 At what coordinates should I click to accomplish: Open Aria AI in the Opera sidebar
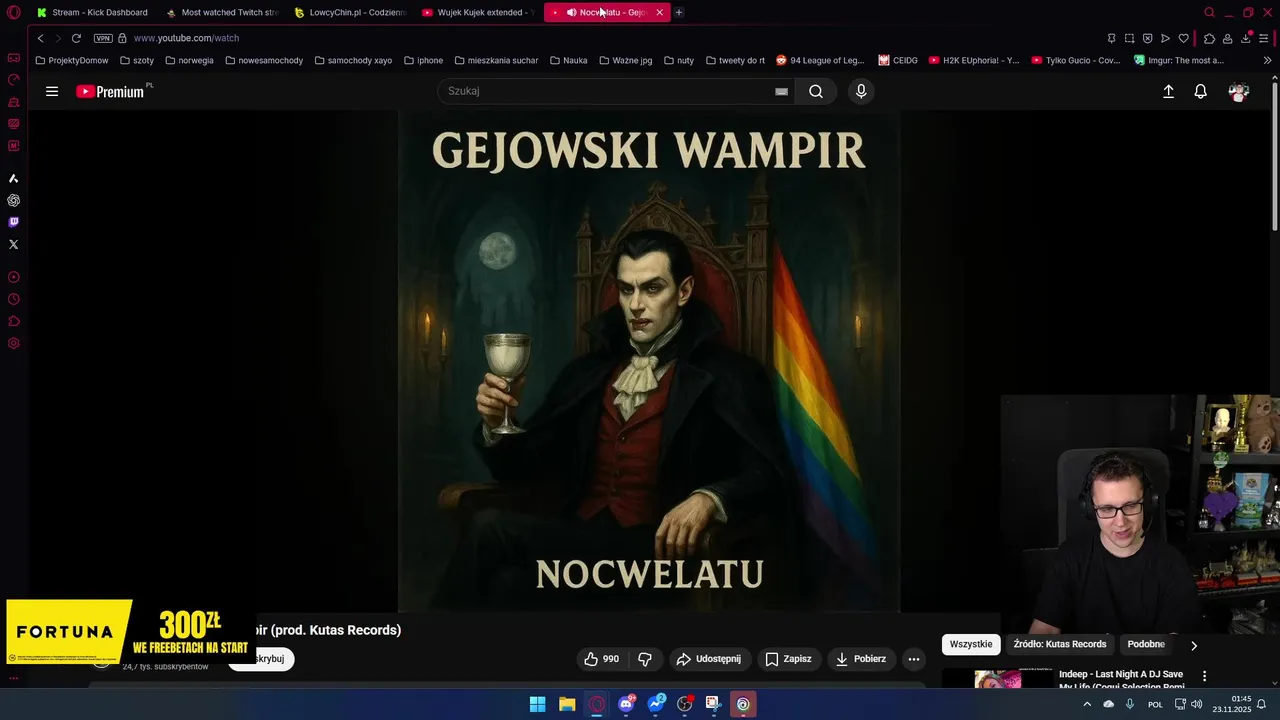13,178
